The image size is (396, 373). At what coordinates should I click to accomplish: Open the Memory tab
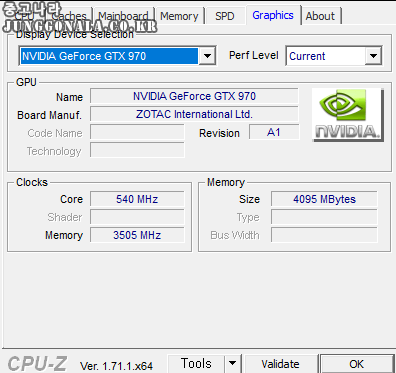179,16
